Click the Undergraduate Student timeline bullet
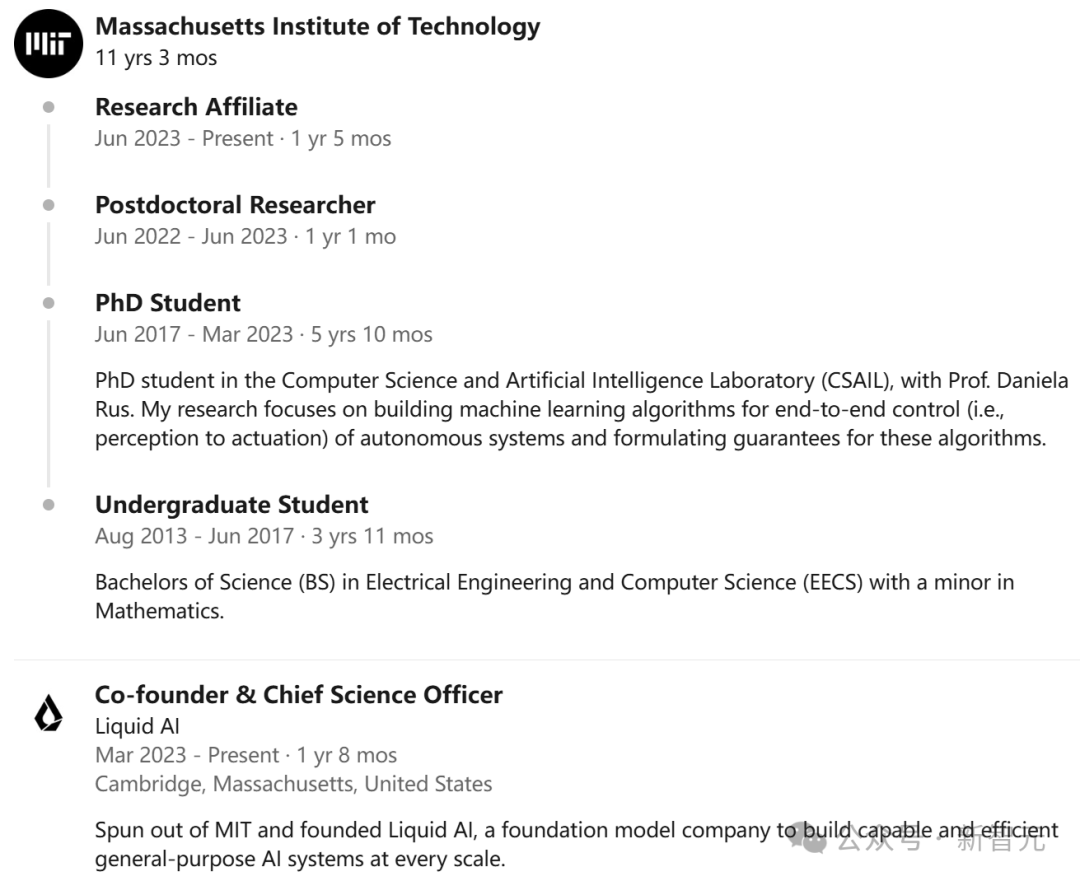The height and width of the screenshot is (881, 1080). 48,505
